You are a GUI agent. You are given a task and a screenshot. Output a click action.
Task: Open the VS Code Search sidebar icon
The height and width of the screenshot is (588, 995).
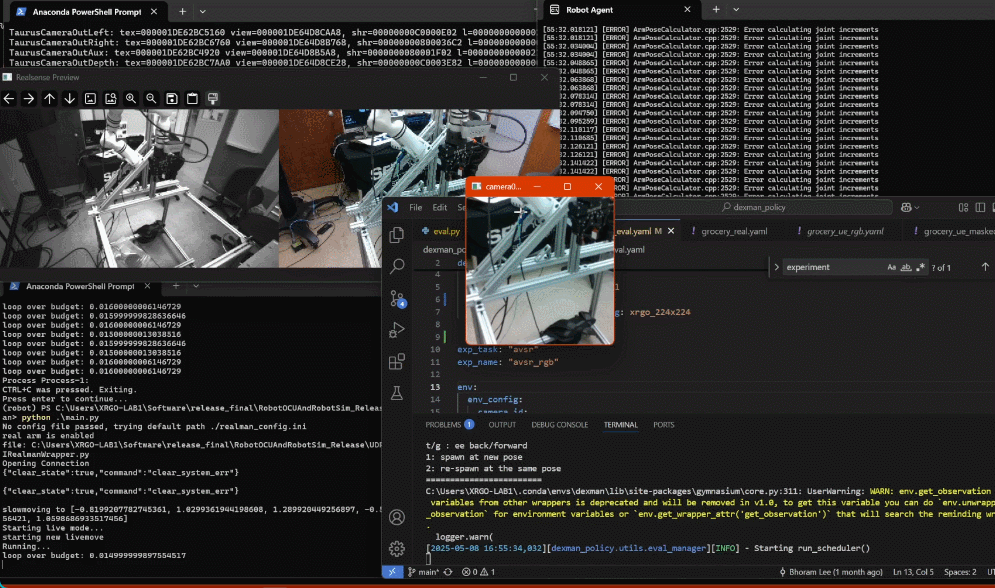(397, 266)
